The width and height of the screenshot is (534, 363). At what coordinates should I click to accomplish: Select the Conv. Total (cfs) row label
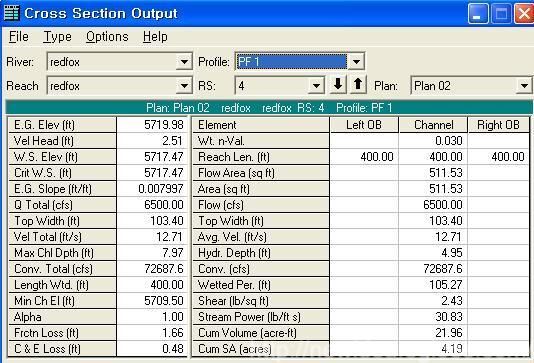(x=62, y=269)
